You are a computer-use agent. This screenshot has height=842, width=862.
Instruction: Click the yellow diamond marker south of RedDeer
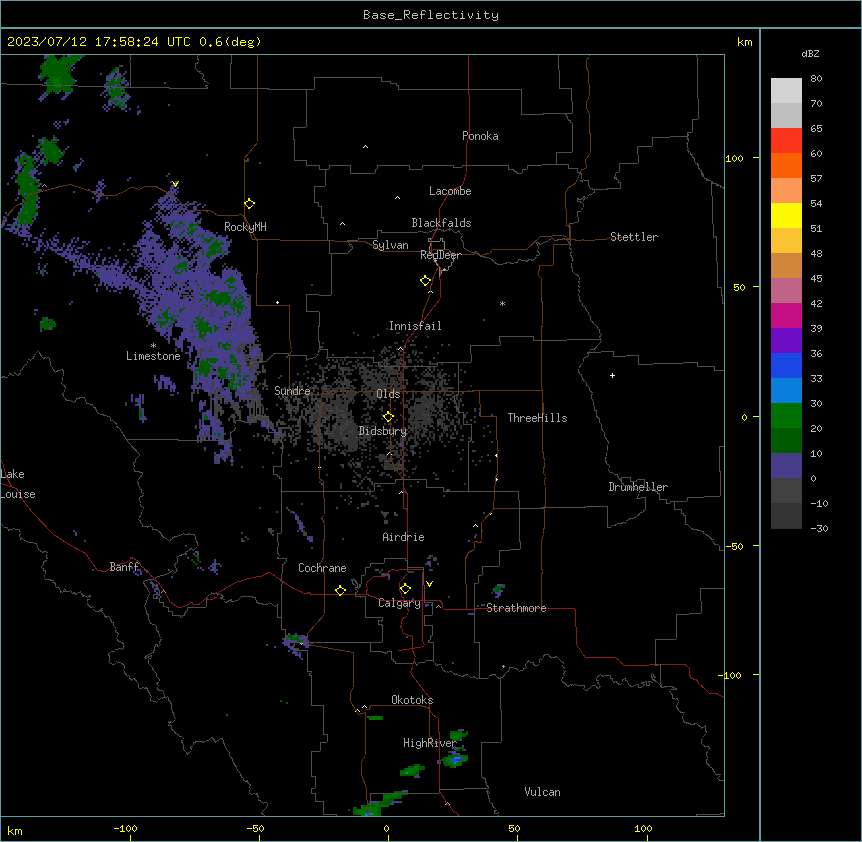tap(426, 281)
